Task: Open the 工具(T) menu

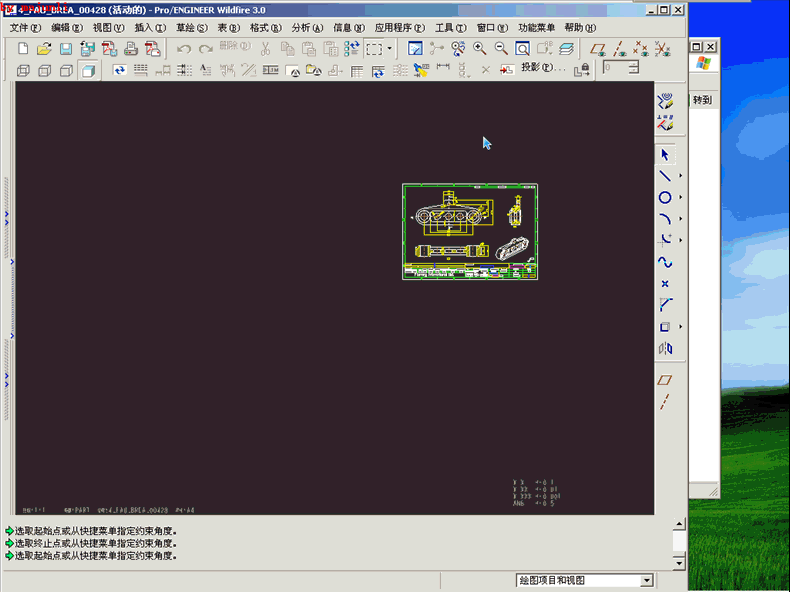Action: (450, 28)
